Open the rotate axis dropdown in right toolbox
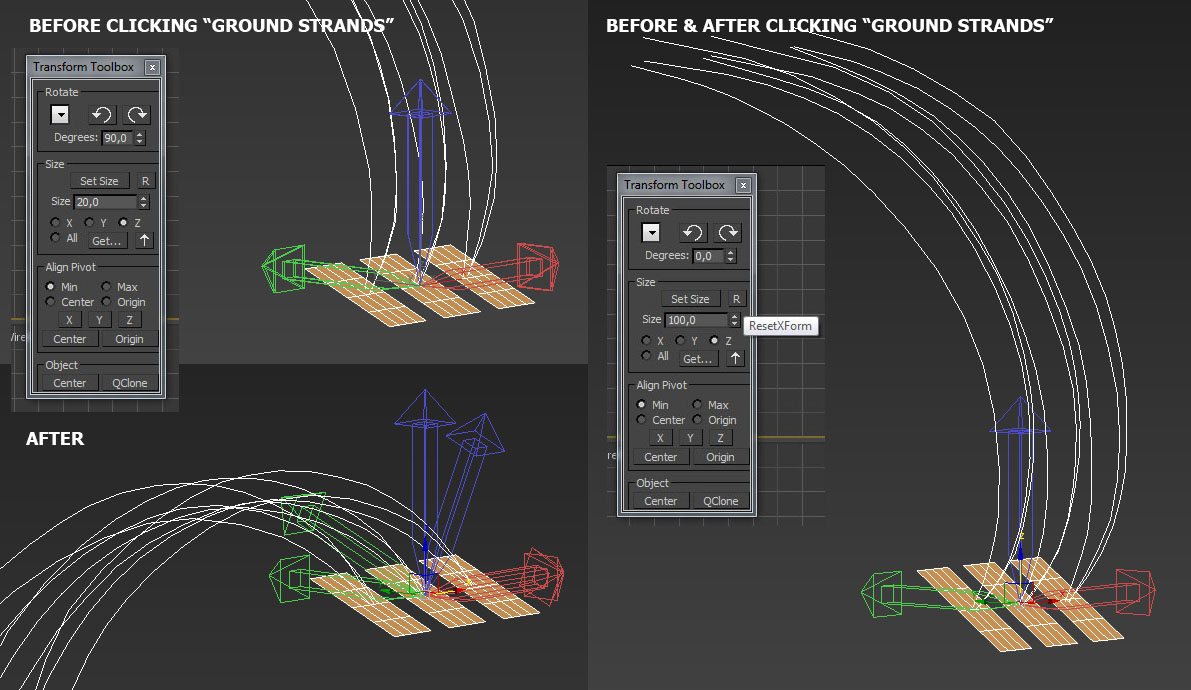 pos(651,232)
